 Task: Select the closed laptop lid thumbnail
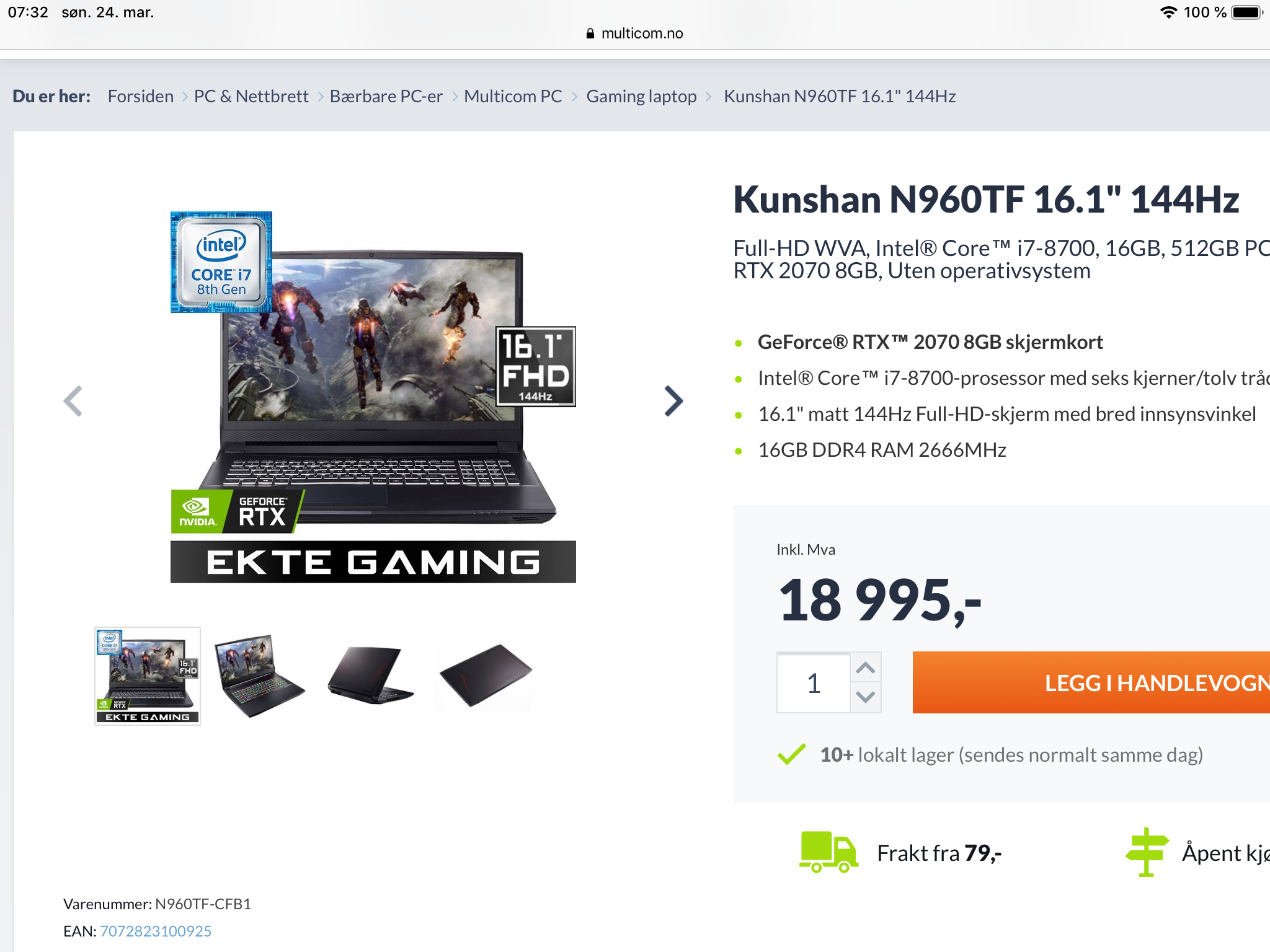[x=486, y=676]
